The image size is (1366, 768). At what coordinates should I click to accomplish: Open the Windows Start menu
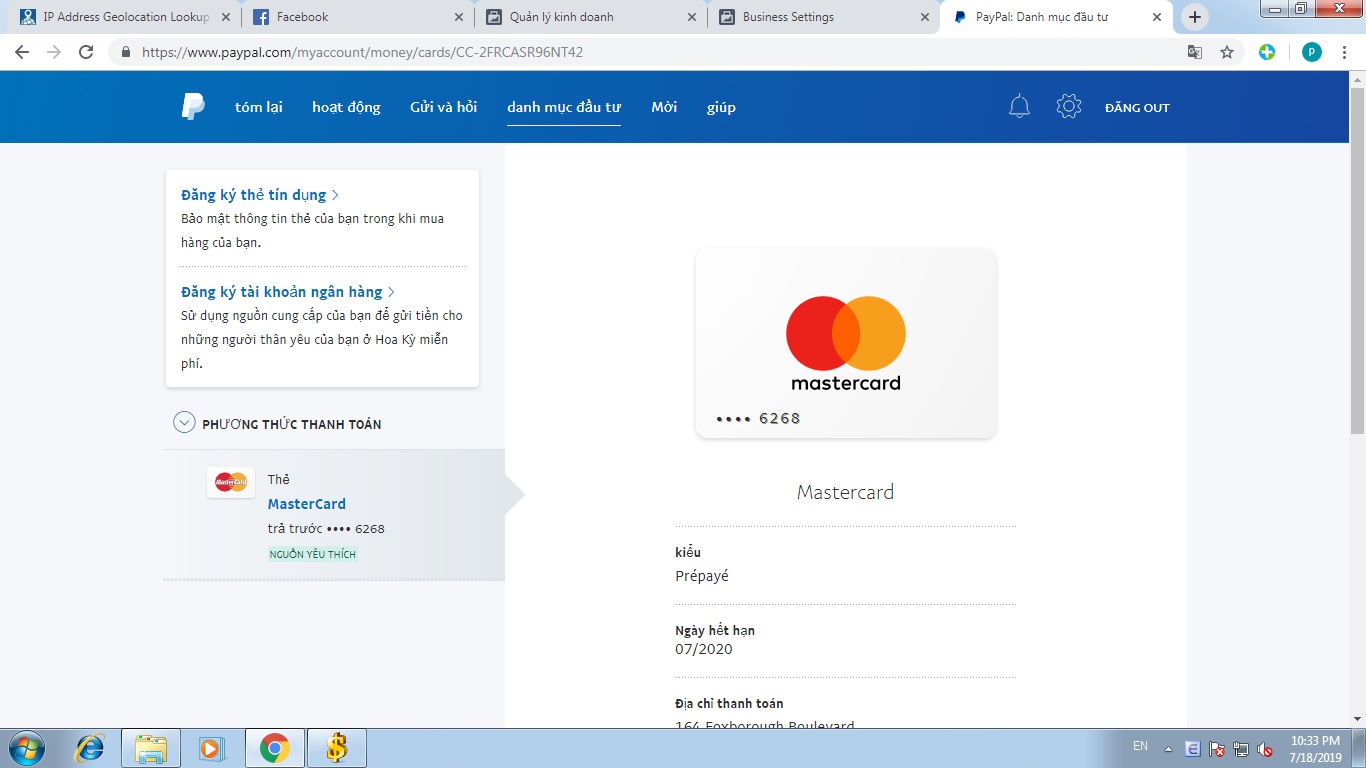(x=27, y=748)
